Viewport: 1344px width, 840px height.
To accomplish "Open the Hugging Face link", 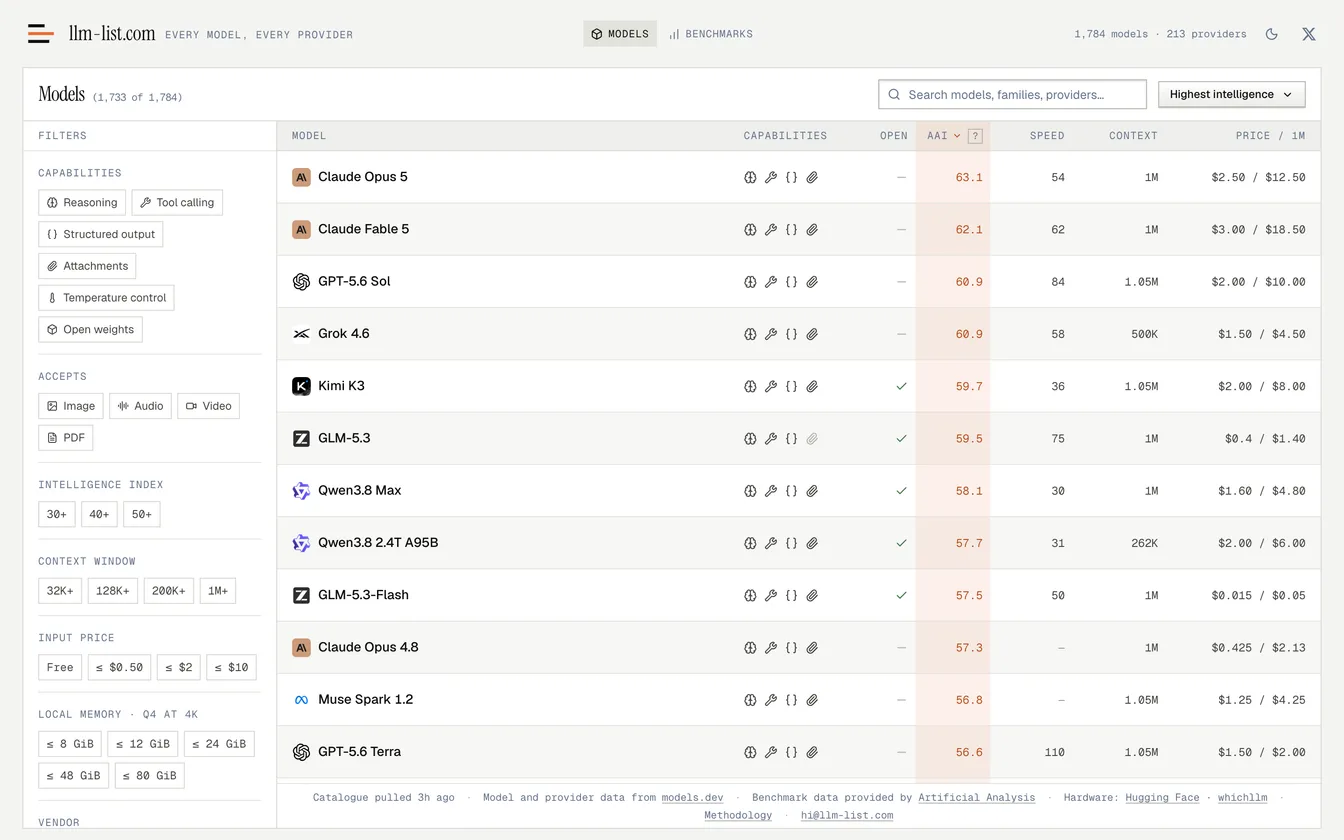I will tap(1162, 798).
